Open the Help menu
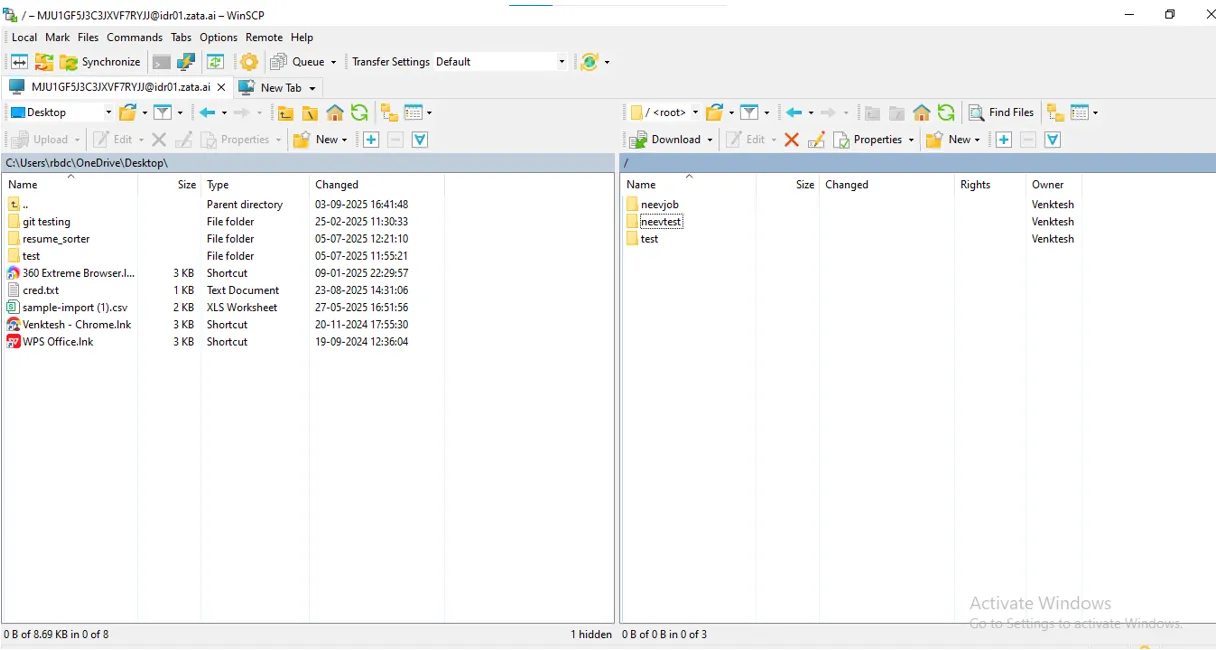The width and height of the screenshot is (1216, 650). point(302,37)
